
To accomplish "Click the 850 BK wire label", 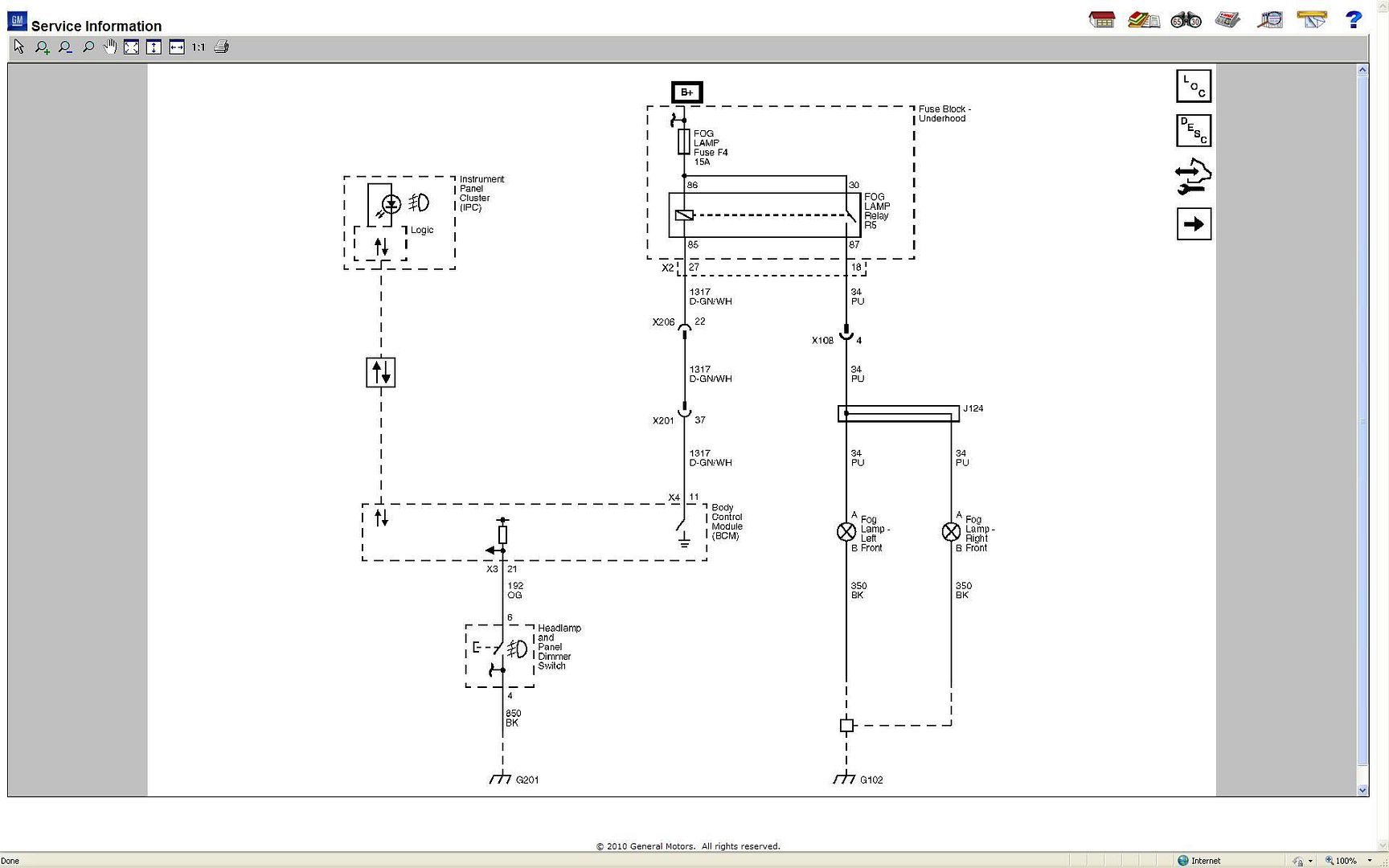I will point(513,719).
